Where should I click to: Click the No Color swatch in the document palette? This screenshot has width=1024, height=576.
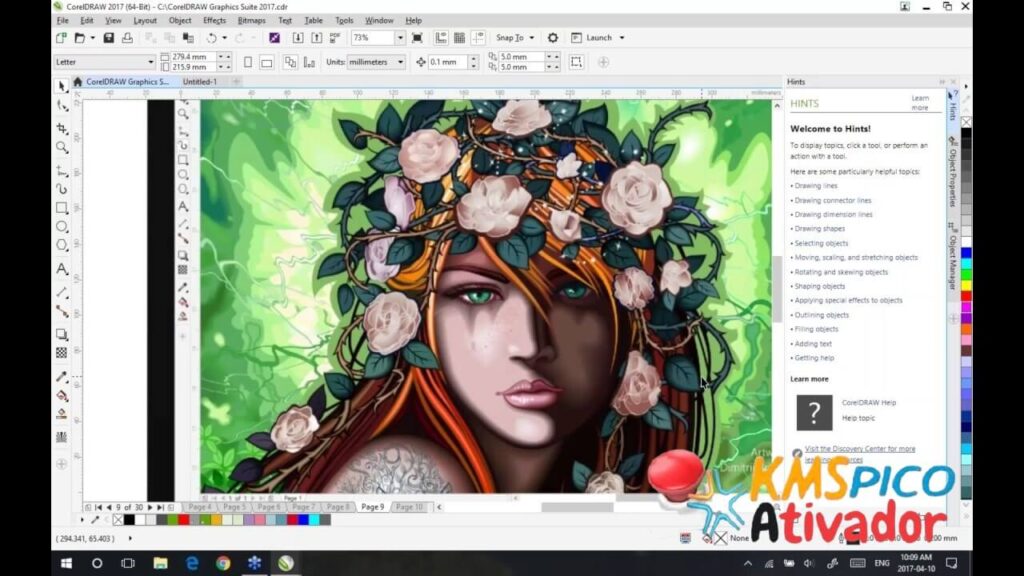point(118,520)
